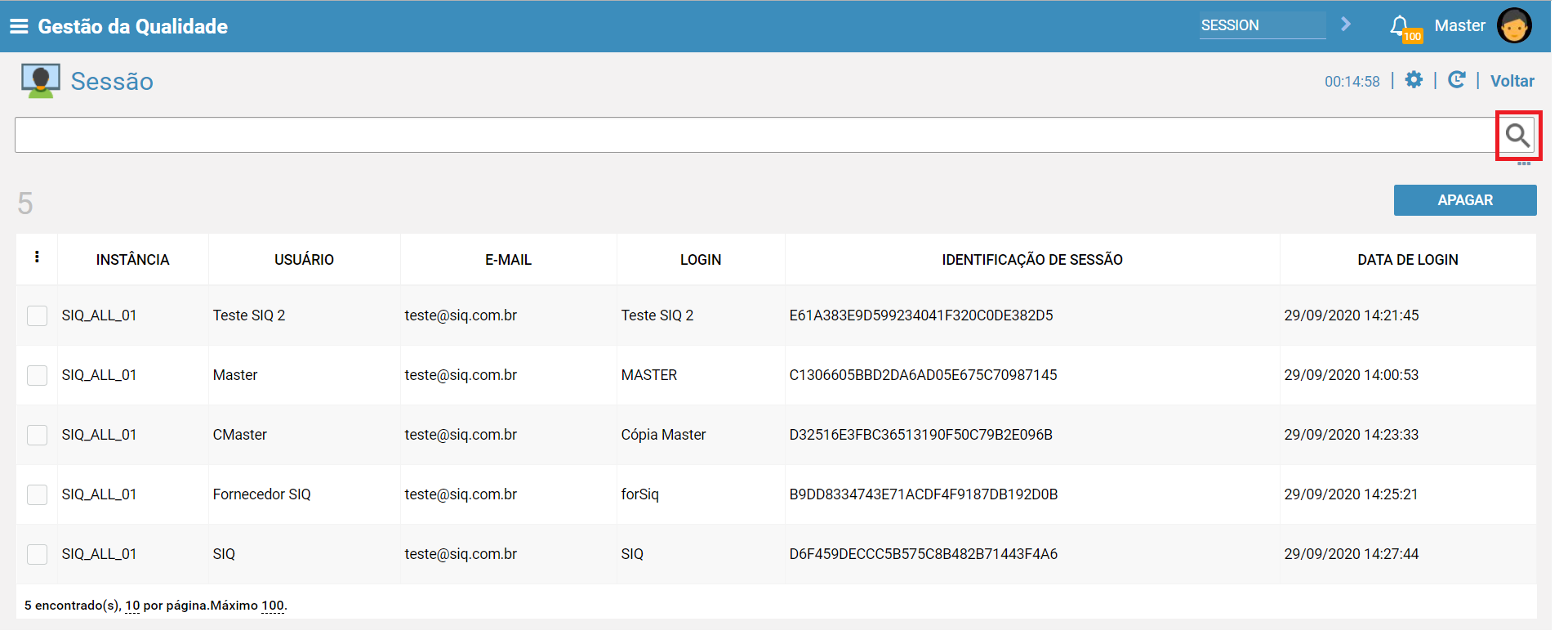Click login date 29/09/2020 14:21:45
The image size is (1568, 635).
click(x=1352, y=315)
